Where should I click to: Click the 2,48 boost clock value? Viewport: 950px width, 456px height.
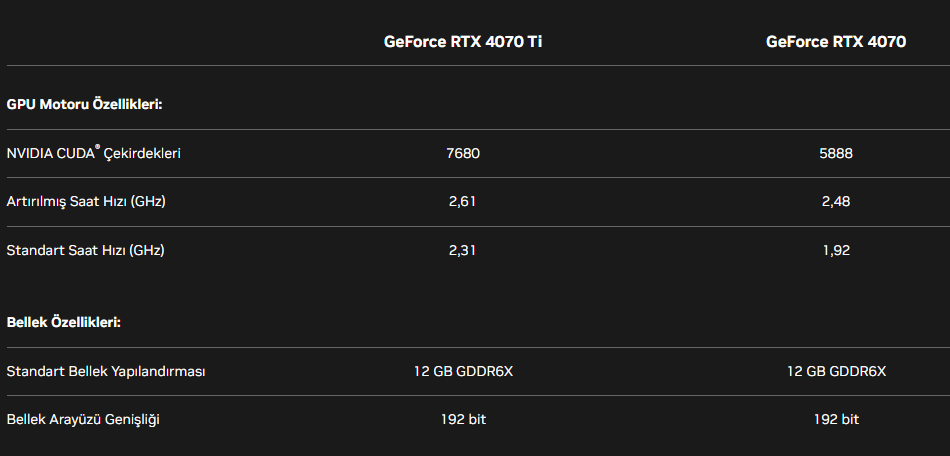pyautogui.click(x=836, y=202)
